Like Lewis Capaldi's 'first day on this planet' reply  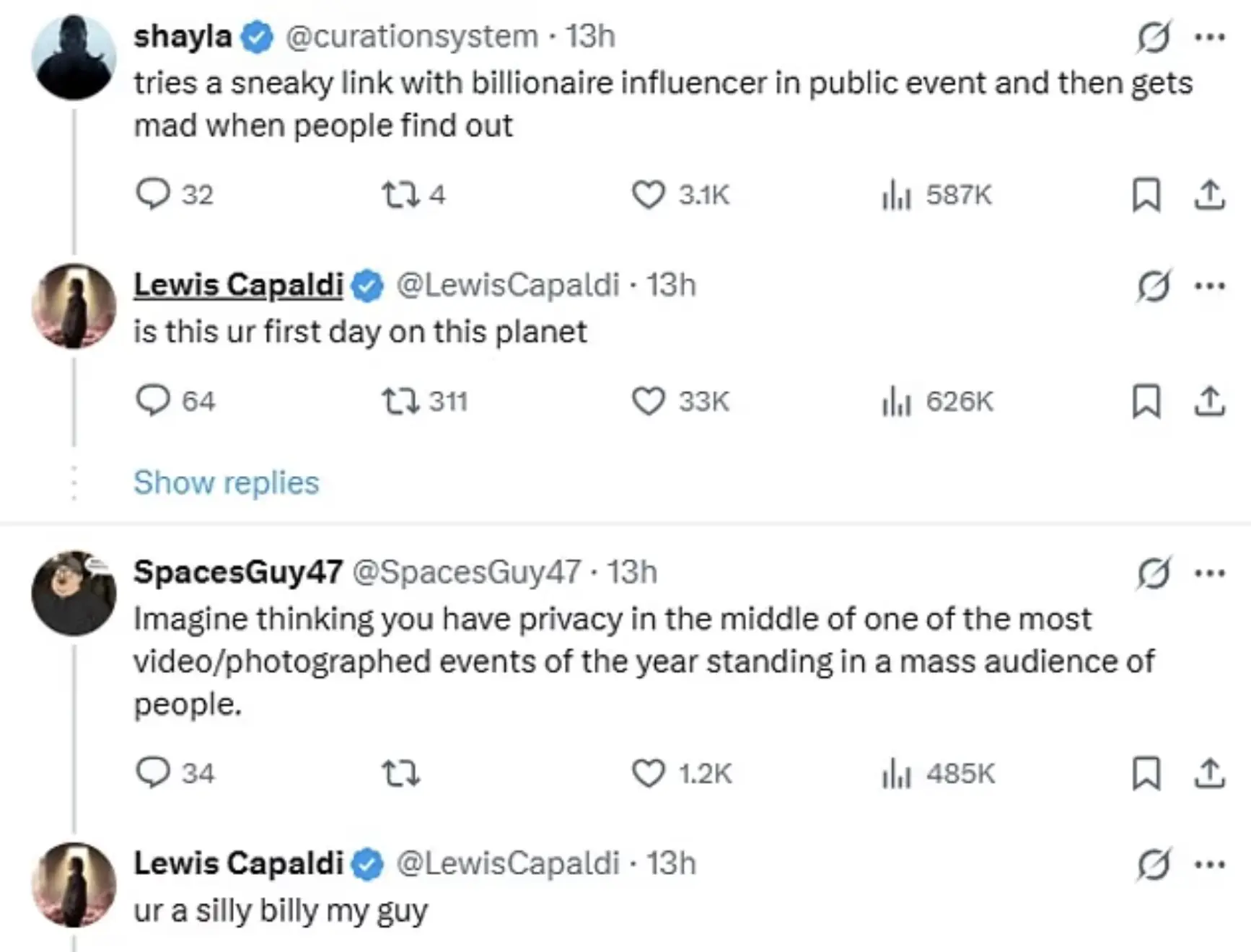coord(648,401)
